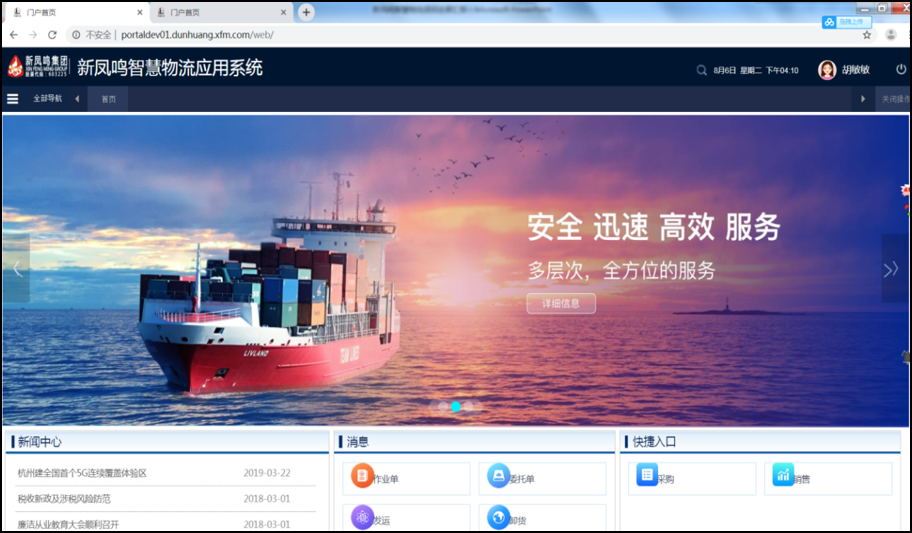This screenshot has width=912, height=533.
Task: Open the 关闭操作 dropdown
Action: pos(894,99)
